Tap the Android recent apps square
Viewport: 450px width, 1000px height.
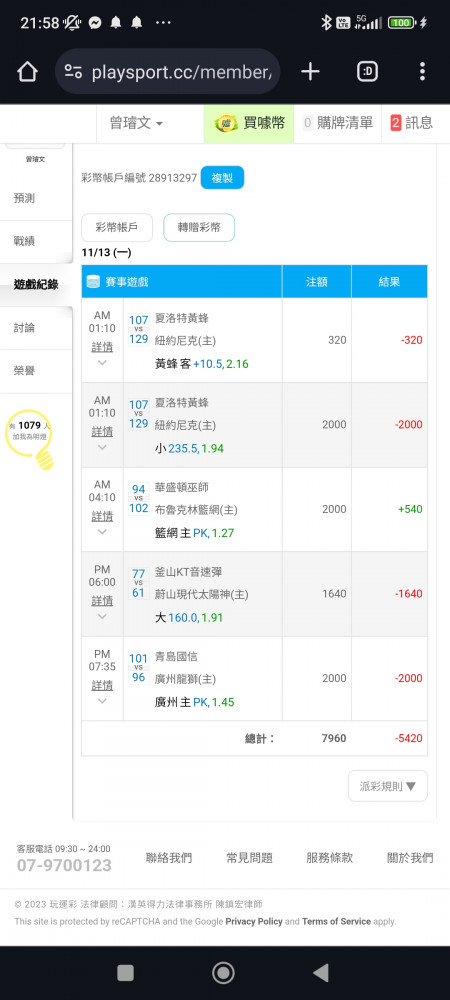pyautogui.click(x=126, y=973)
